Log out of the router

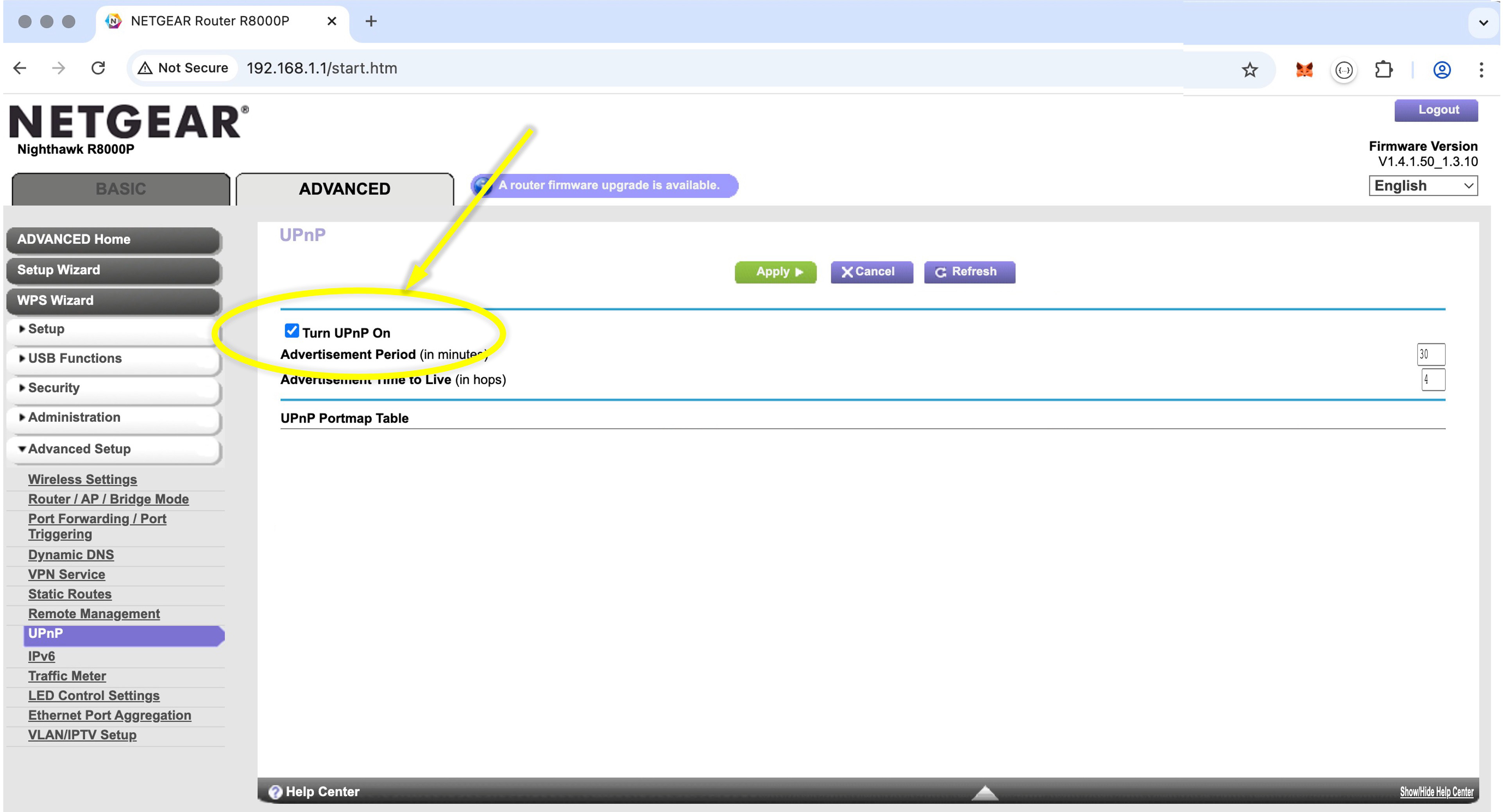coord(1436,110)
